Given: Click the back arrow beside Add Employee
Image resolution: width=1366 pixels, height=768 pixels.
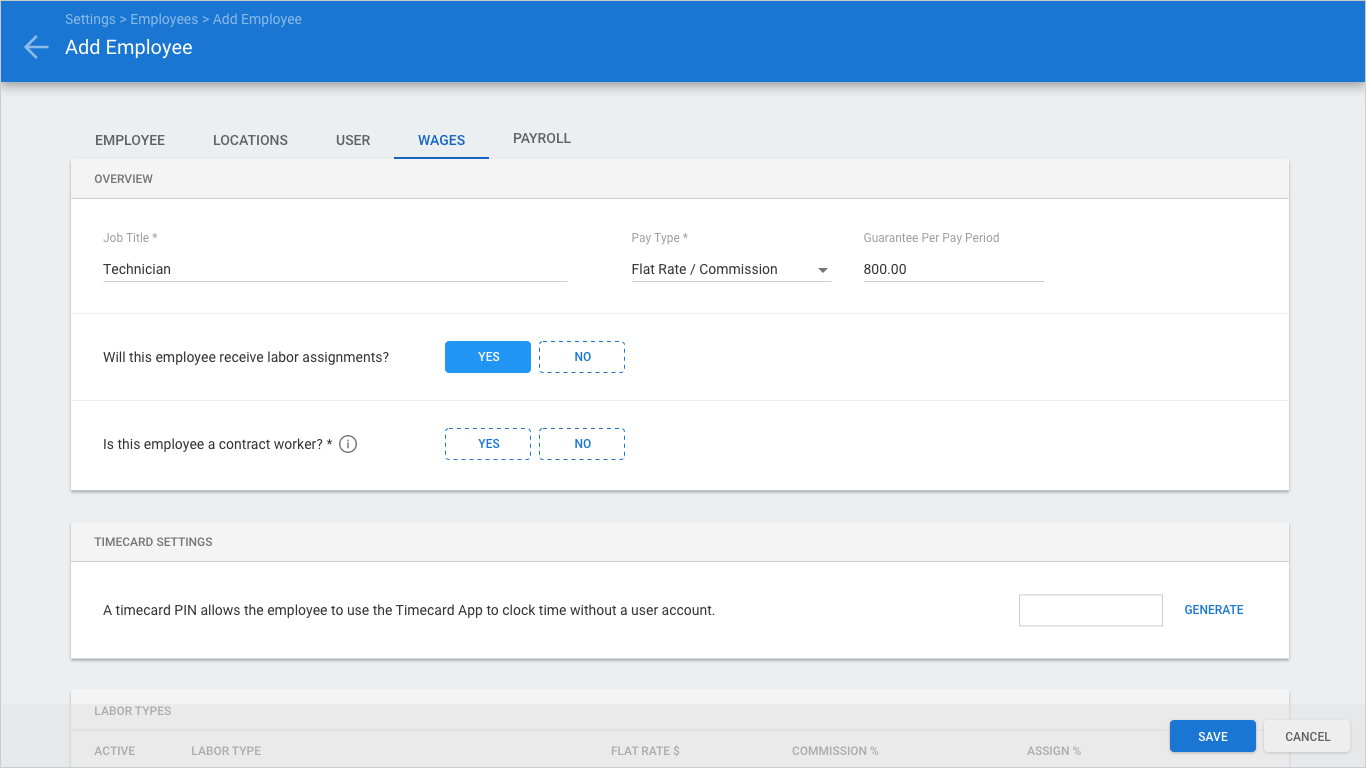Looking at the screenshot, I should pos(36,47).
